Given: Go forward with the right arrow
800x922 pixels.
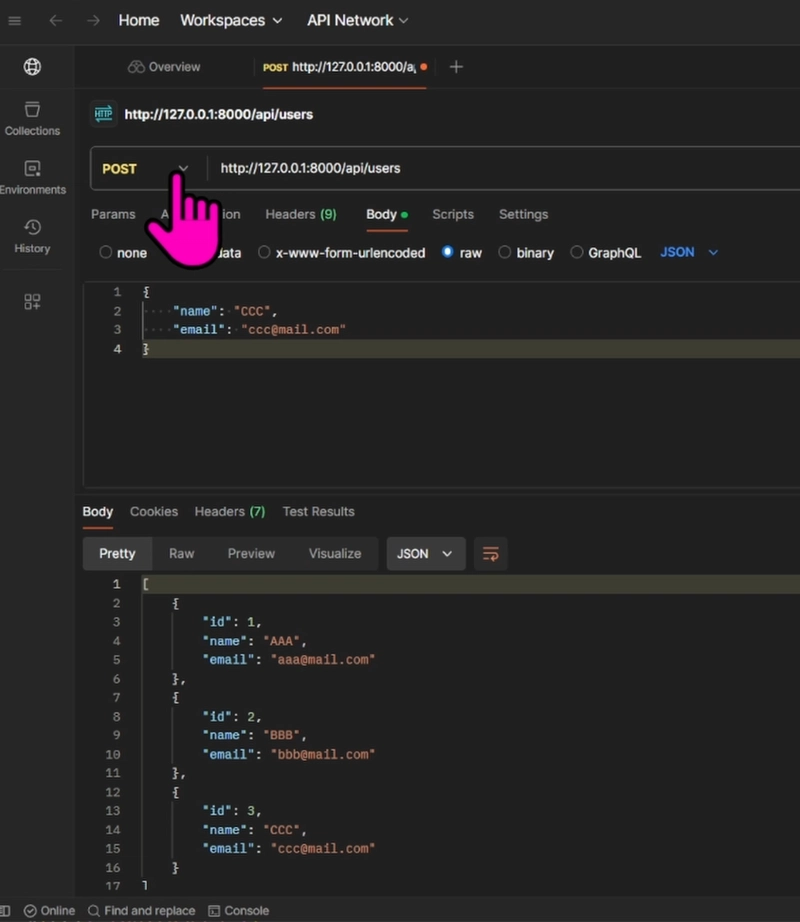Looking at the screenshot, I should click(93, 21).
